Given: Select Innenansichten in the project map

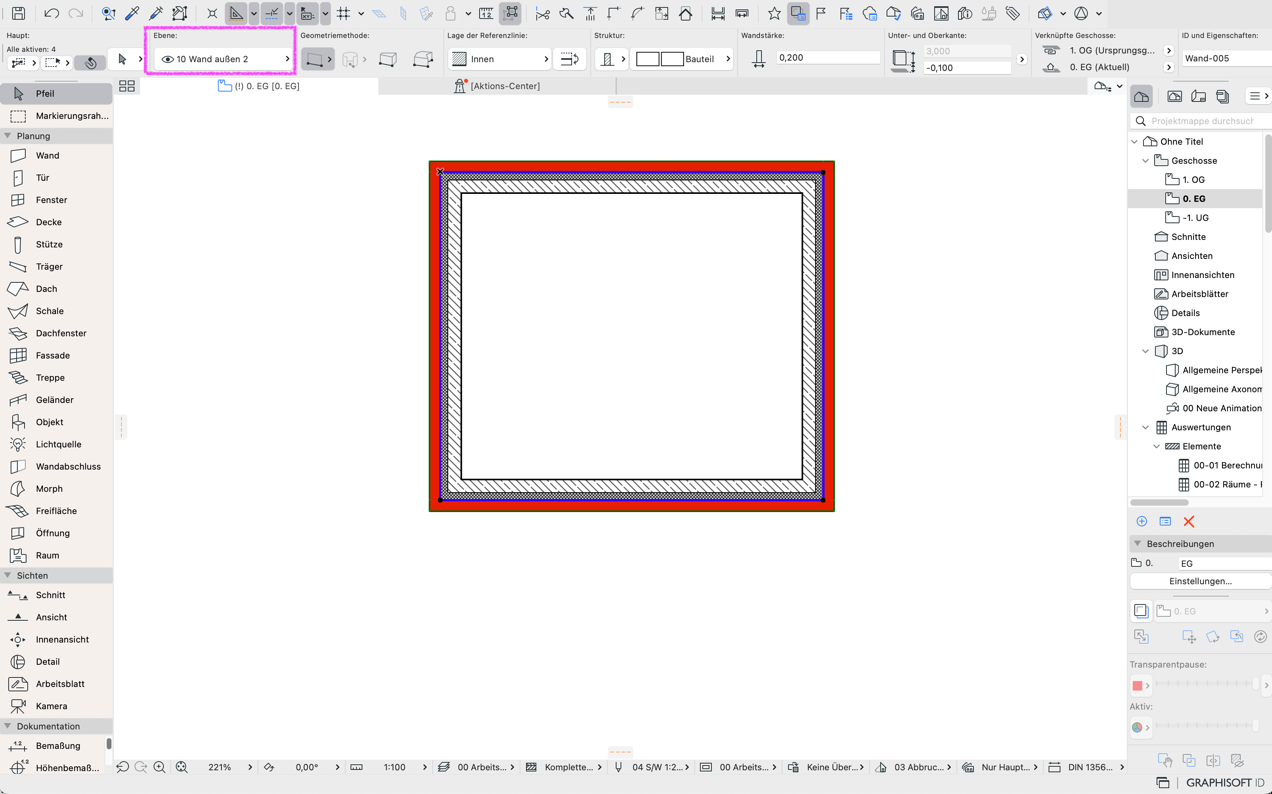Looking at the screenshot, I should [x=1202, y=275].
